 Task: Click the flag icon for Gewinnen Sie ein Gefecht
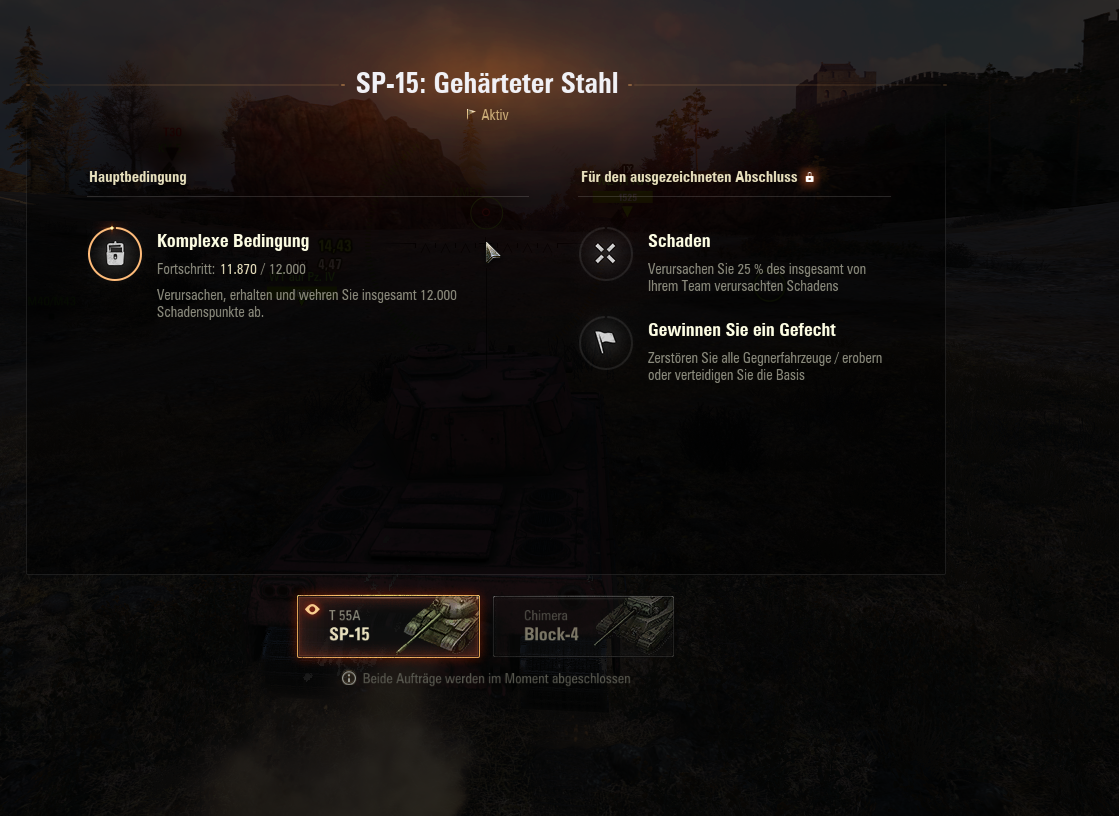point(605,343)
